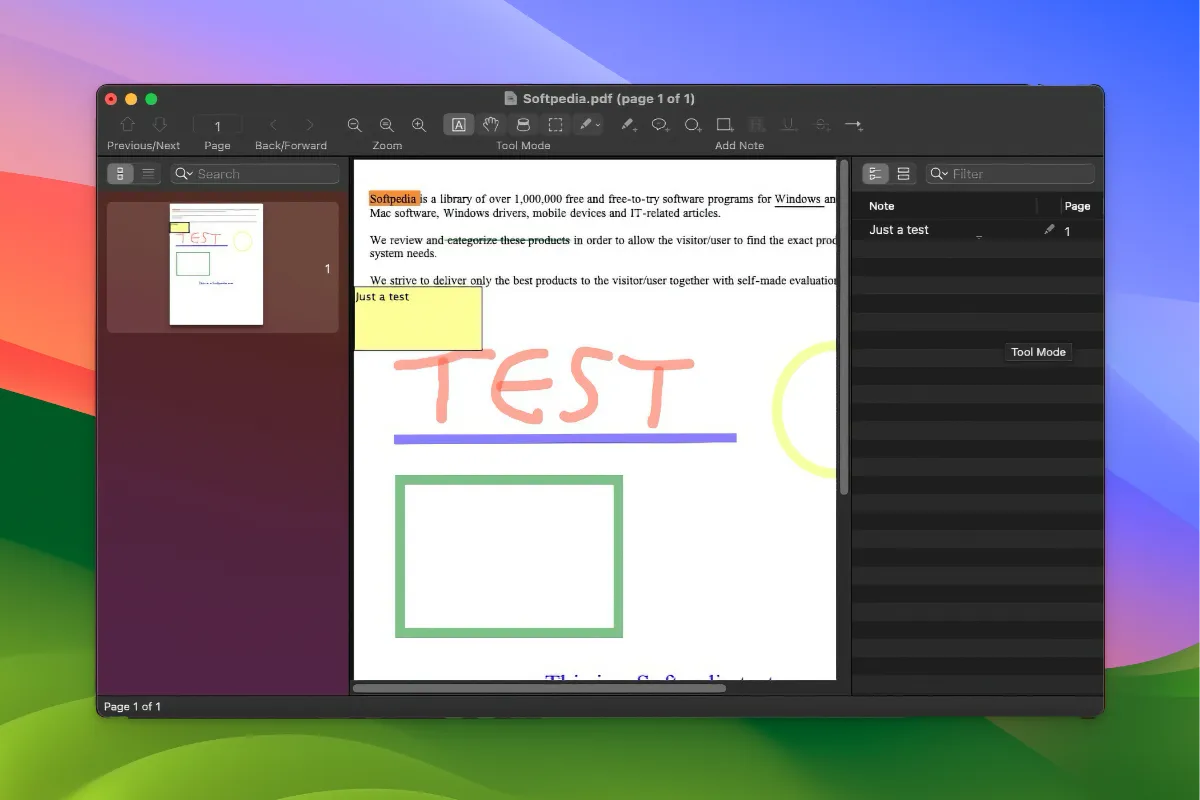This screenshot has width=1200, height=800.
Task: Select the Hand scroll tool
Action: pos(490,125)
